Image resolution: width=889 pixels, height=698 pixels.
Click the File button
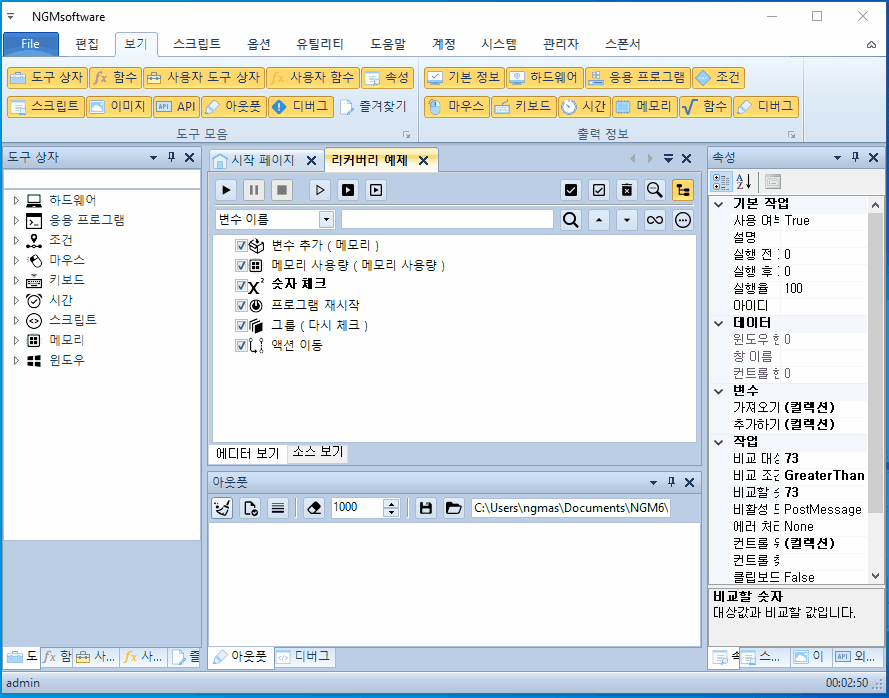pyautogui.click(x=31, y=44)
